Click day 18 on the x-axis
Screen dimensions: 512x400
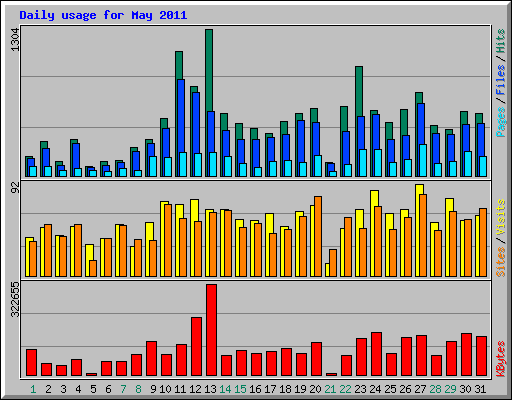point(285,389)
